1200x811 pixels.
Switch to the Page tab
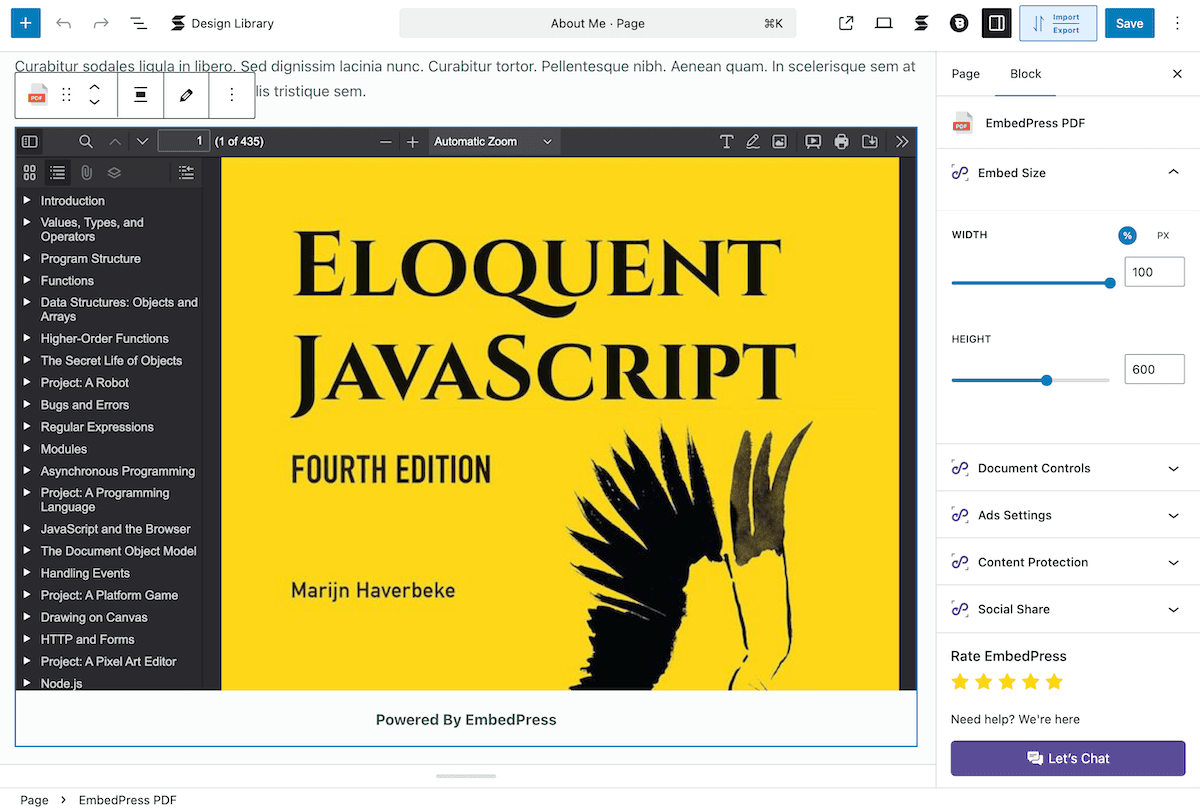click(965, 74)
